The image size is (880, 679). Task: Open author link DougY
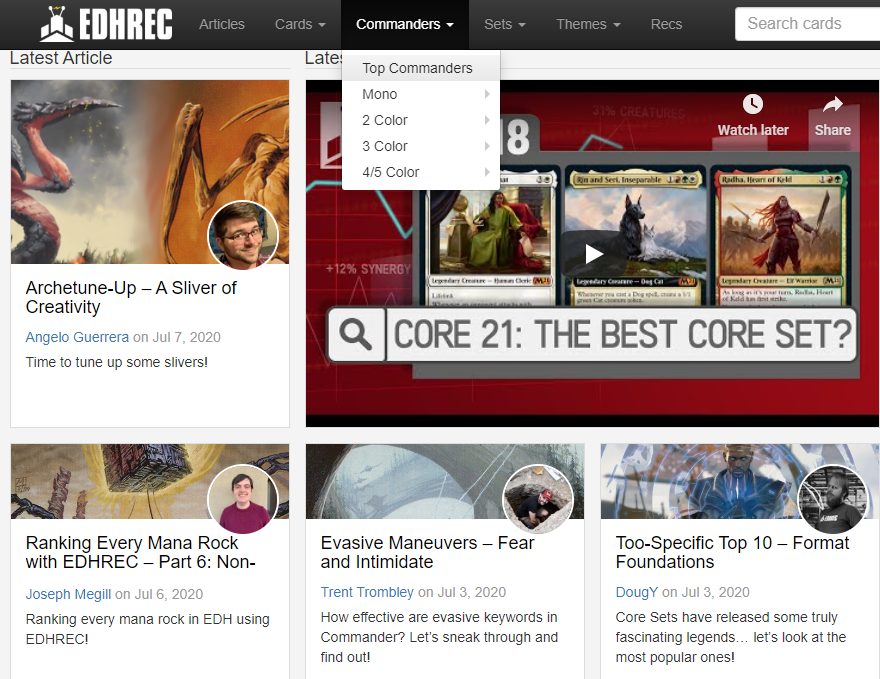(636, 592)
